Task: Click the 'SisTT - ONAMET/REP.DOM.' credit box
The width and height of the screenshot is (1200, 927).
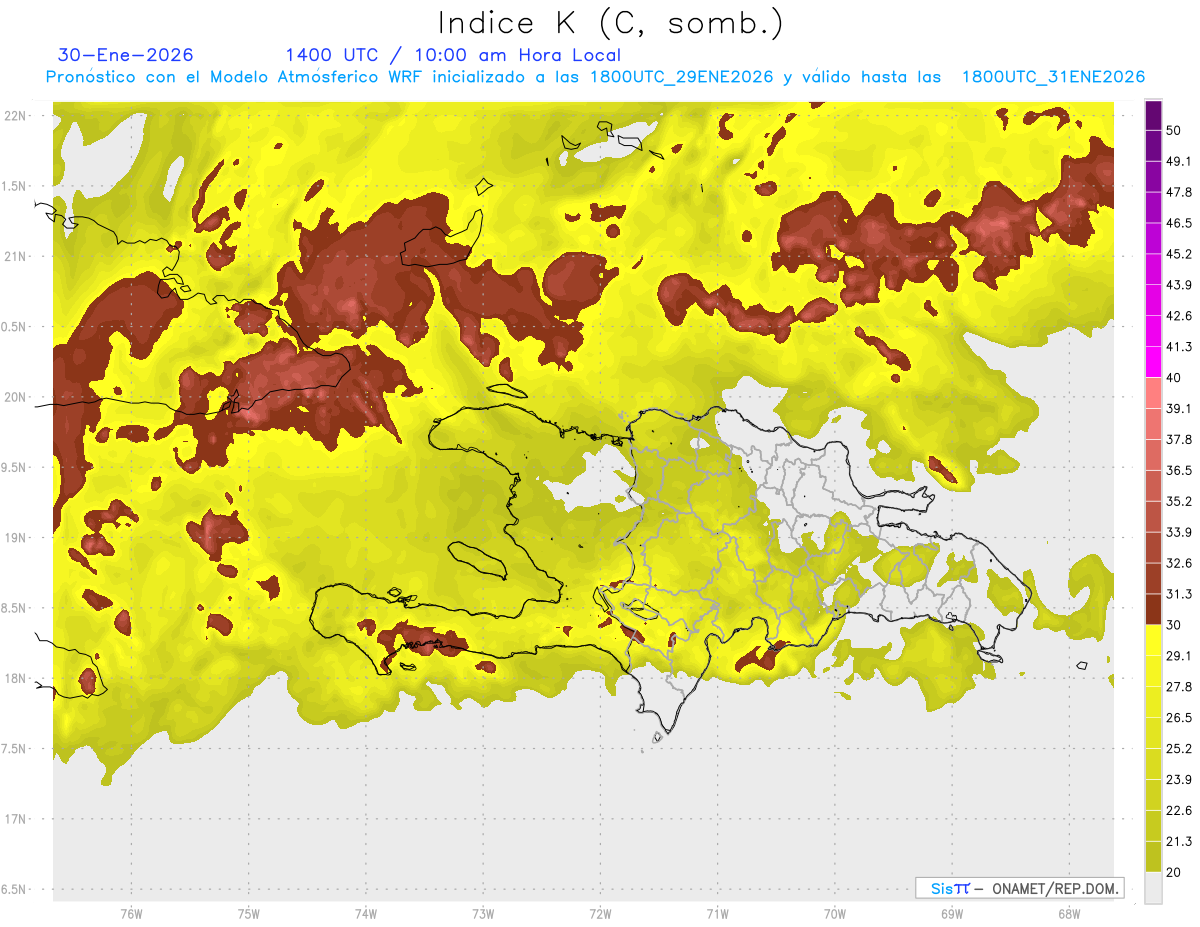Action: tap(1019, 888)
